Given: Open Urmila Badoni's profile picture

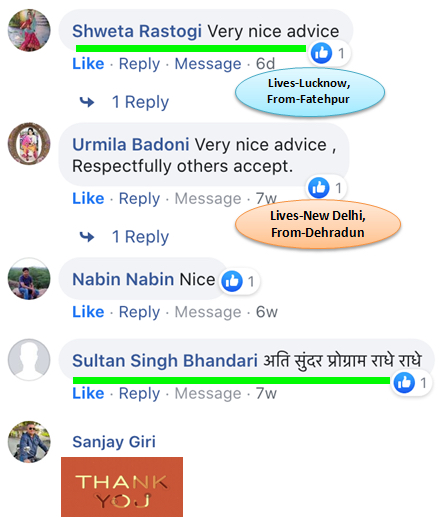Looking at the screenshot, I should tap(29, 144).
